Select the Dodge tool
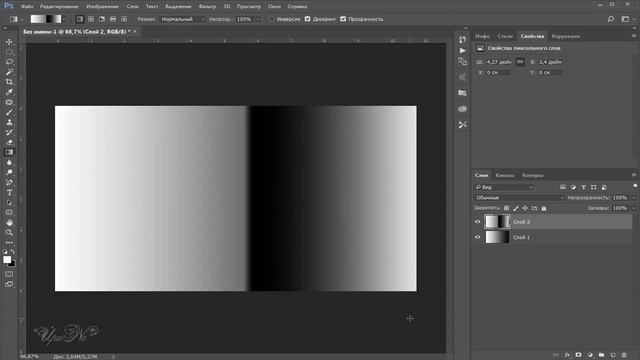Viewport: 640px width, 360px height. [9, 172]
